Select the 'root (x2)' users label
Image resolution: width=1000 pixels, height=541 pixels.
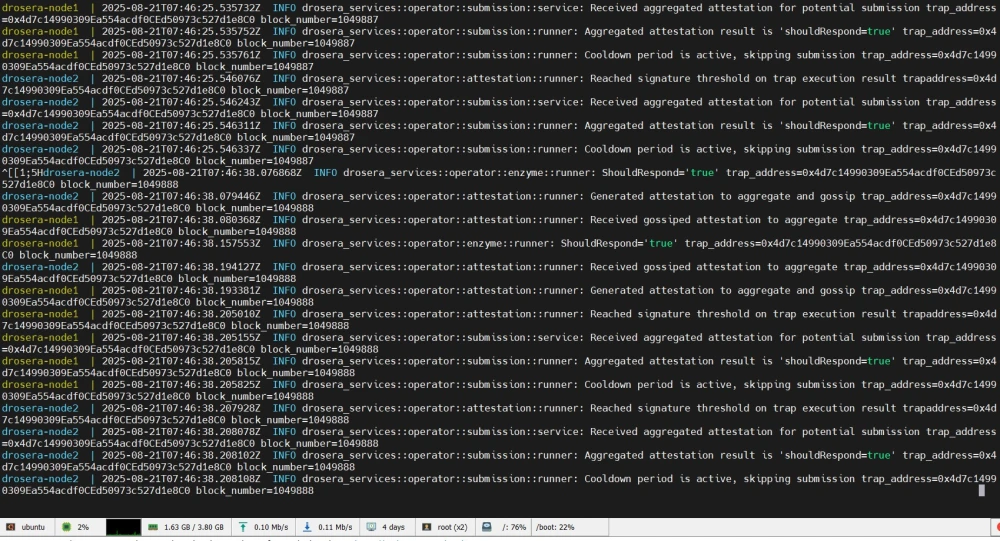(x=452, y=527)
